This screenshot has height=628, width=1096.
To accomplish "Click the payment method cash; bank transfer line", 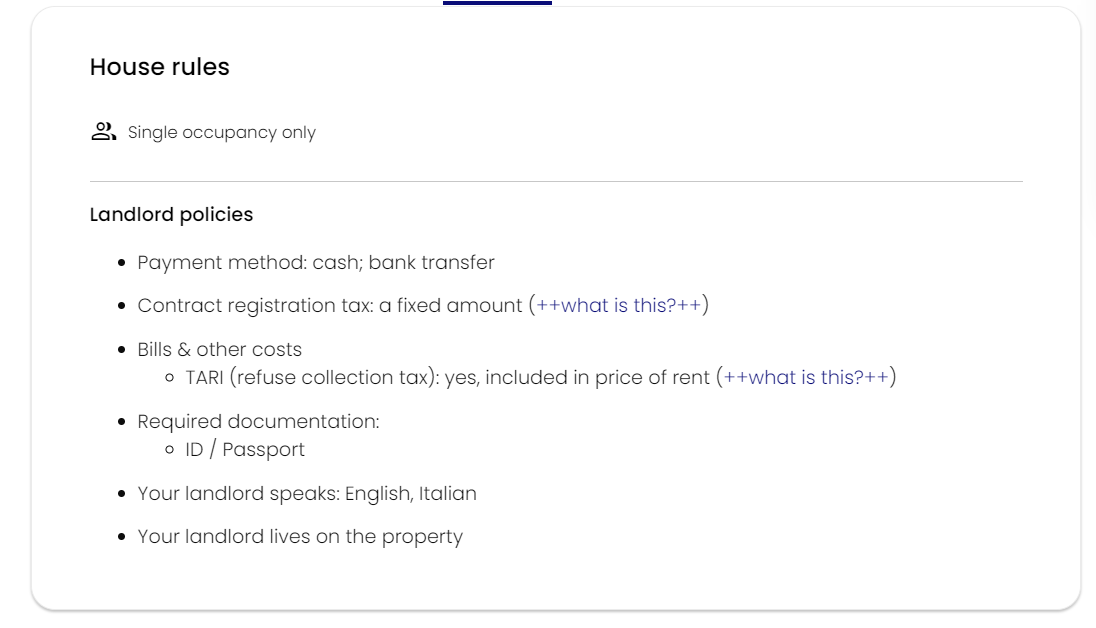I will pyautogui.click(x=316, y=263).
